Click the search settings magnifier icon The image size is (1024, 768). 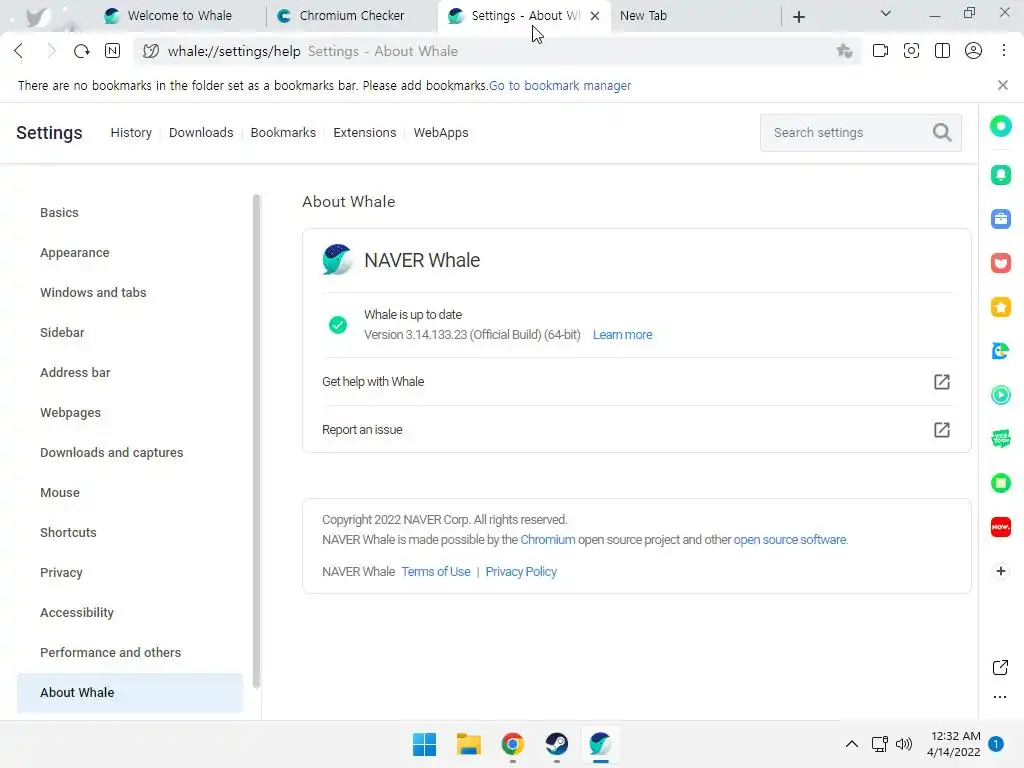pyautogui.click(x=942, y=133)
